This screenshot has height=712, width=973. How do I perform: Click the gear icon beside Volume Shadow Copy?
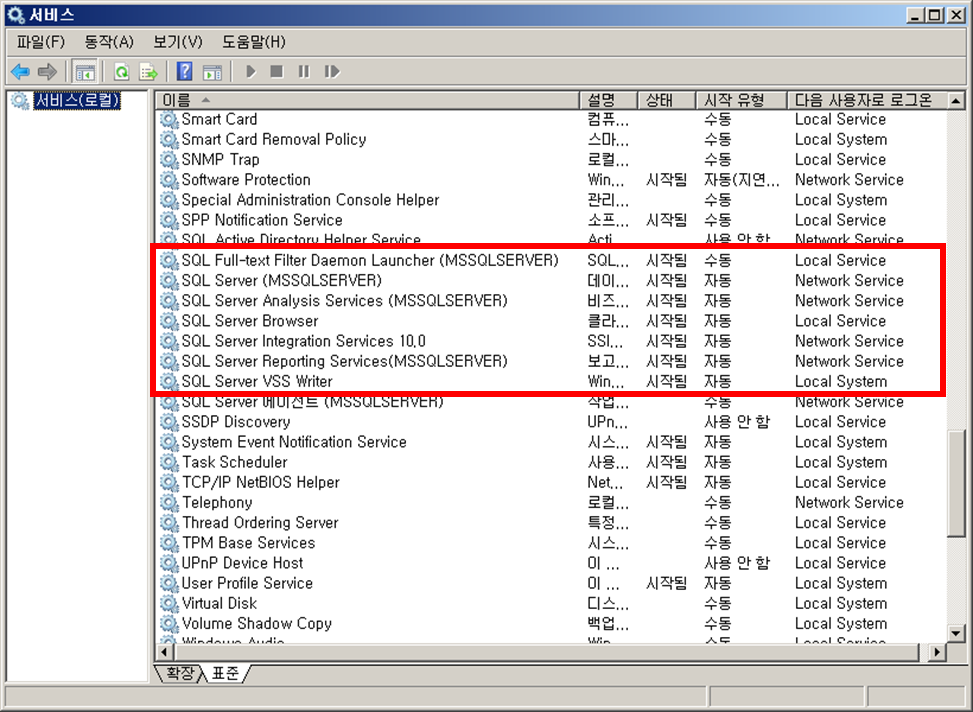[169, 624]
